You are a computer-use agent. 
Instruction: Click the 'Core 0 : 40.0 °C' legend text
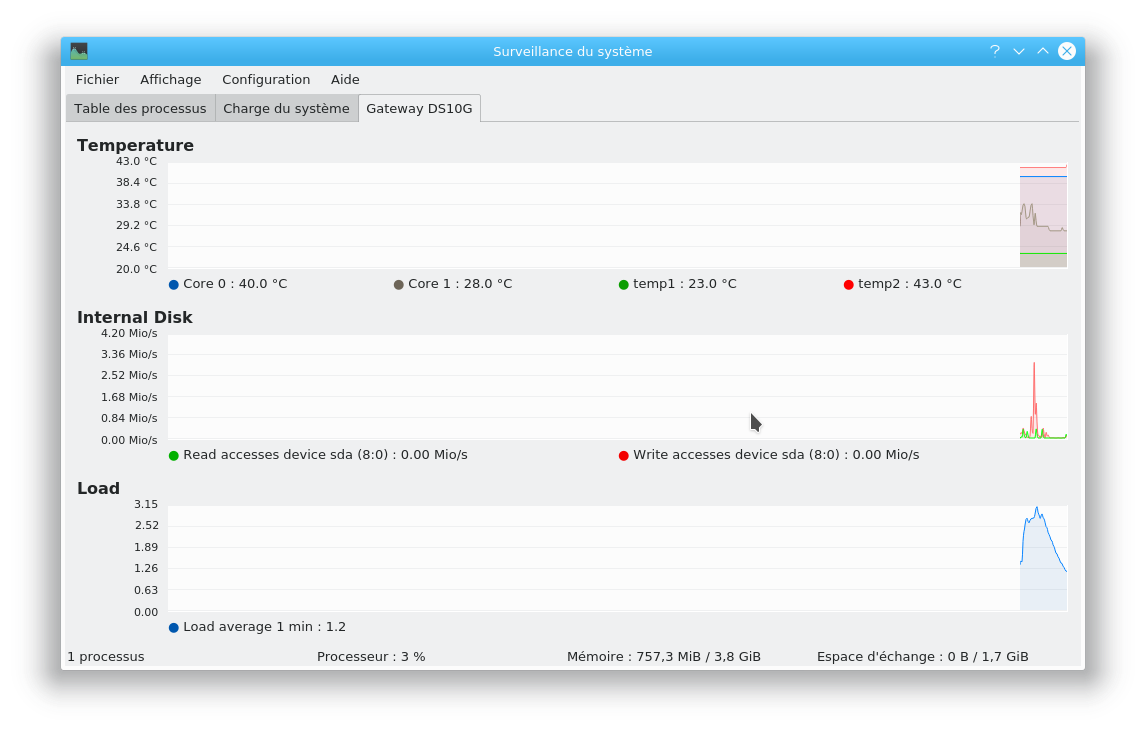point(235,284)
